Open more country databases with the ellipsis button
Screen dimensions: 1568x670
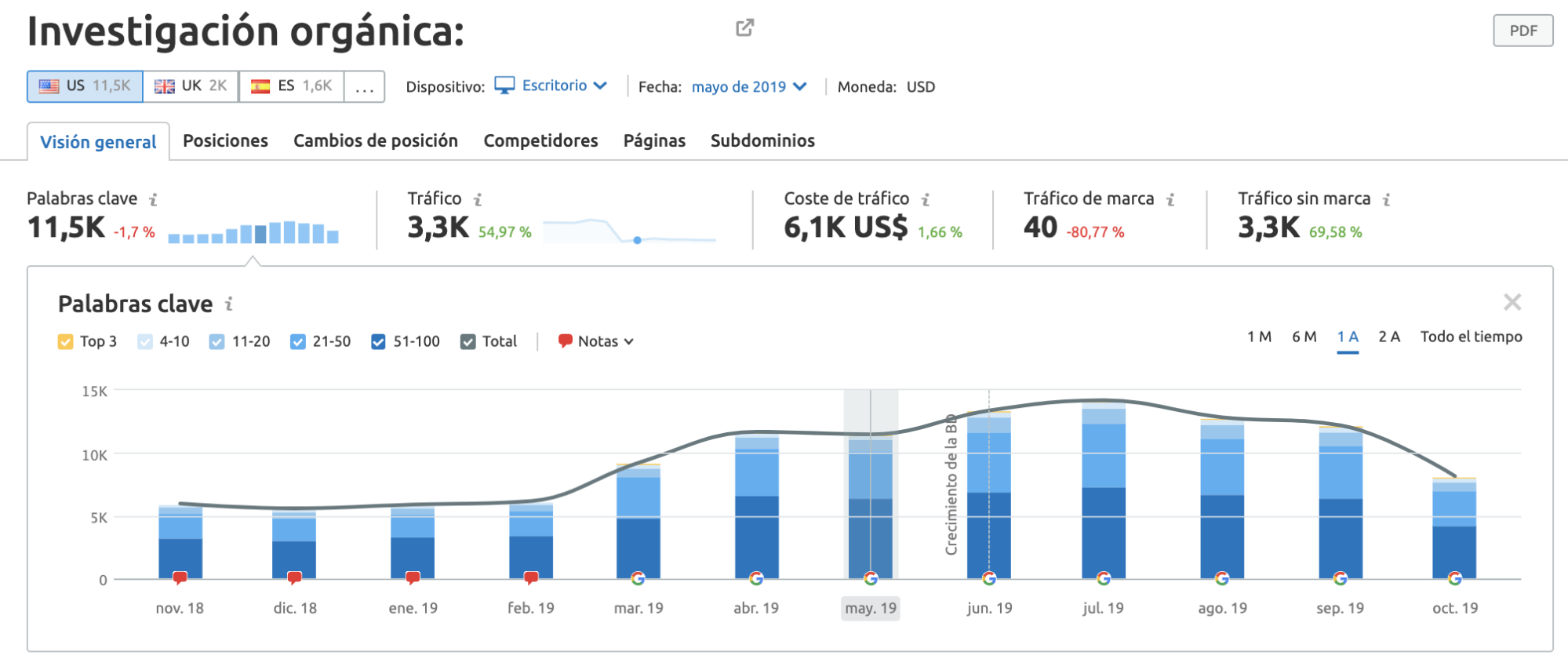click(x=365, y=86)
